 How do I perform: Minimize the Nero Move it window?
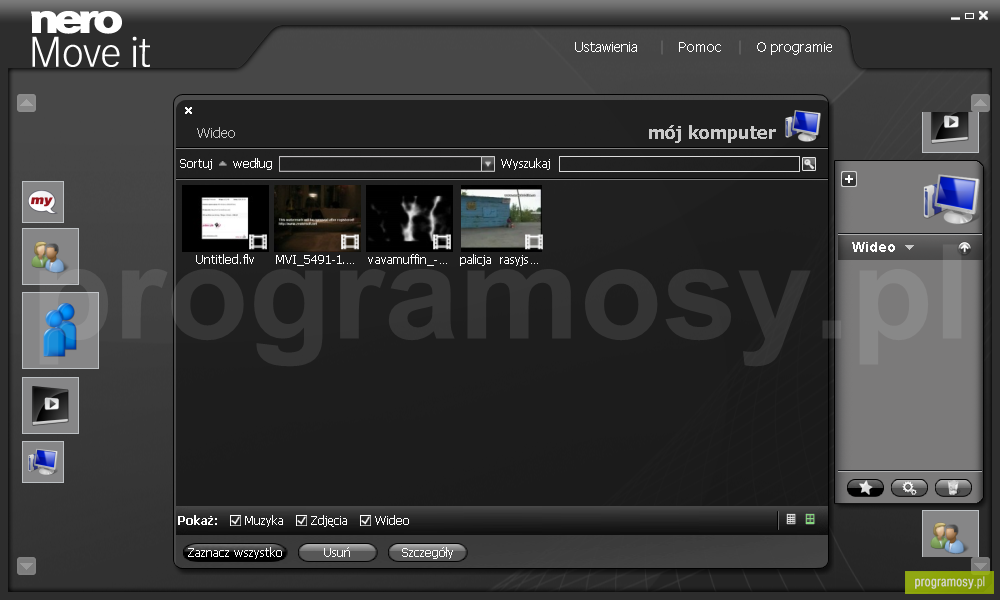(955, 17)
